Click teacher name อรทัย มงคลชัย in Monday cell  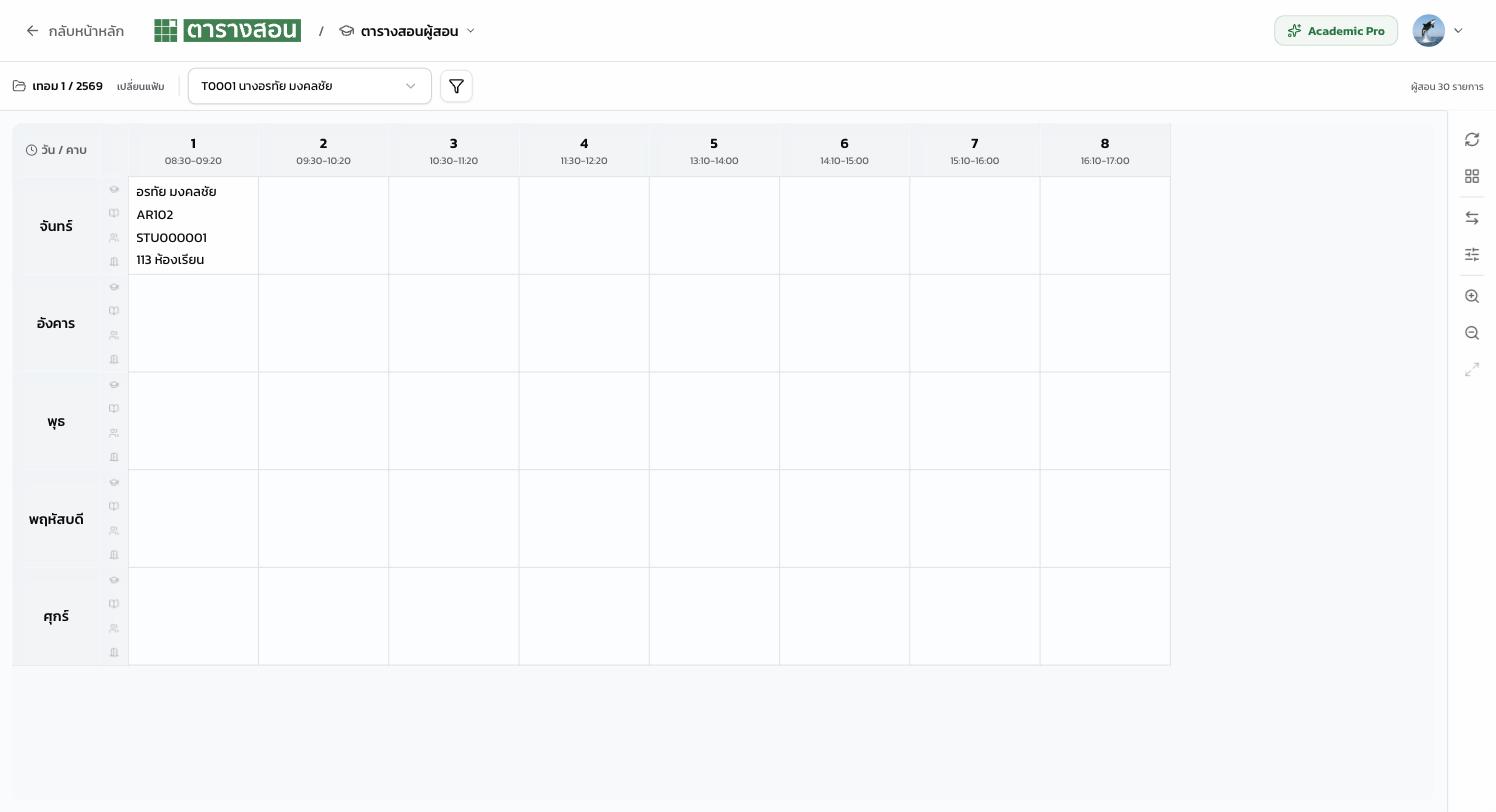click(176, 191)
